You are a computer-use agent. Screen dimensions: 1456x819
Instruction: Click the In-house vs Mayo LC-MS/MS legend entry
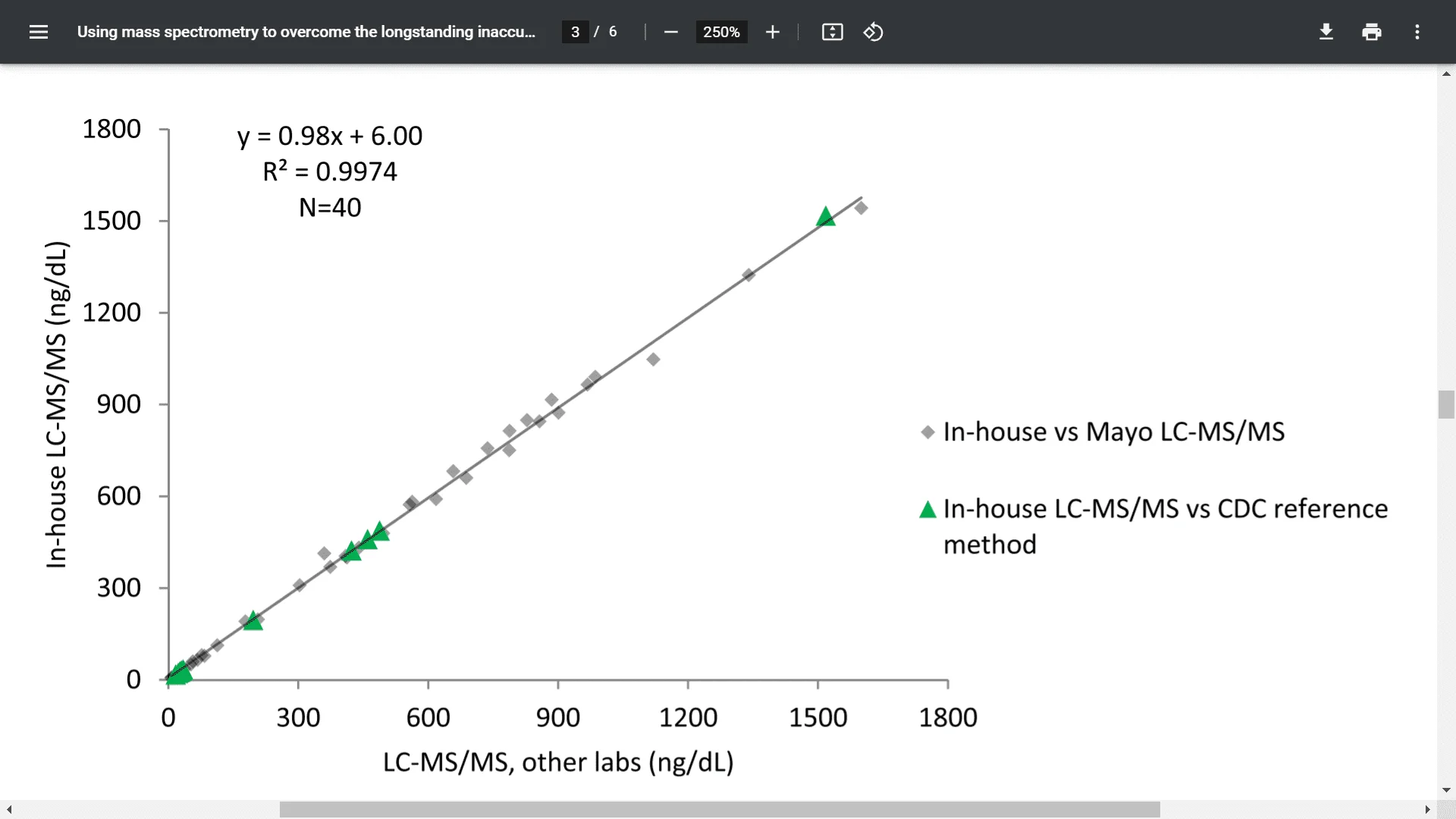[x=1103, y=431]
